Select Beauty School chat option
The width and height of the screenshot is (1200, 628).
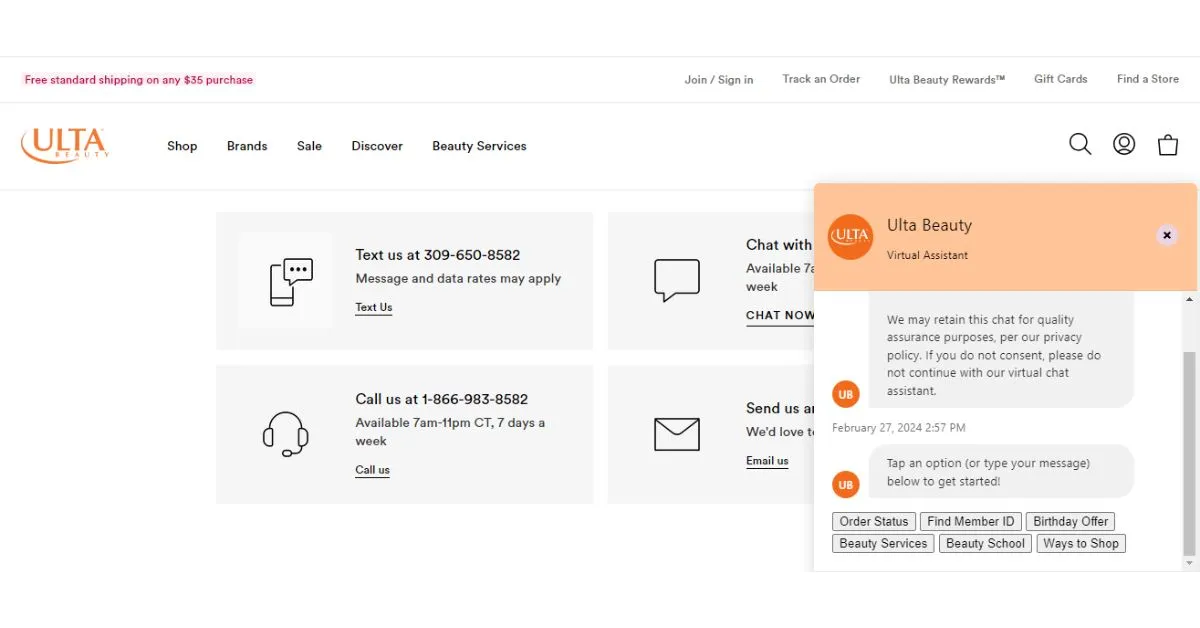(x=985, y=543)
